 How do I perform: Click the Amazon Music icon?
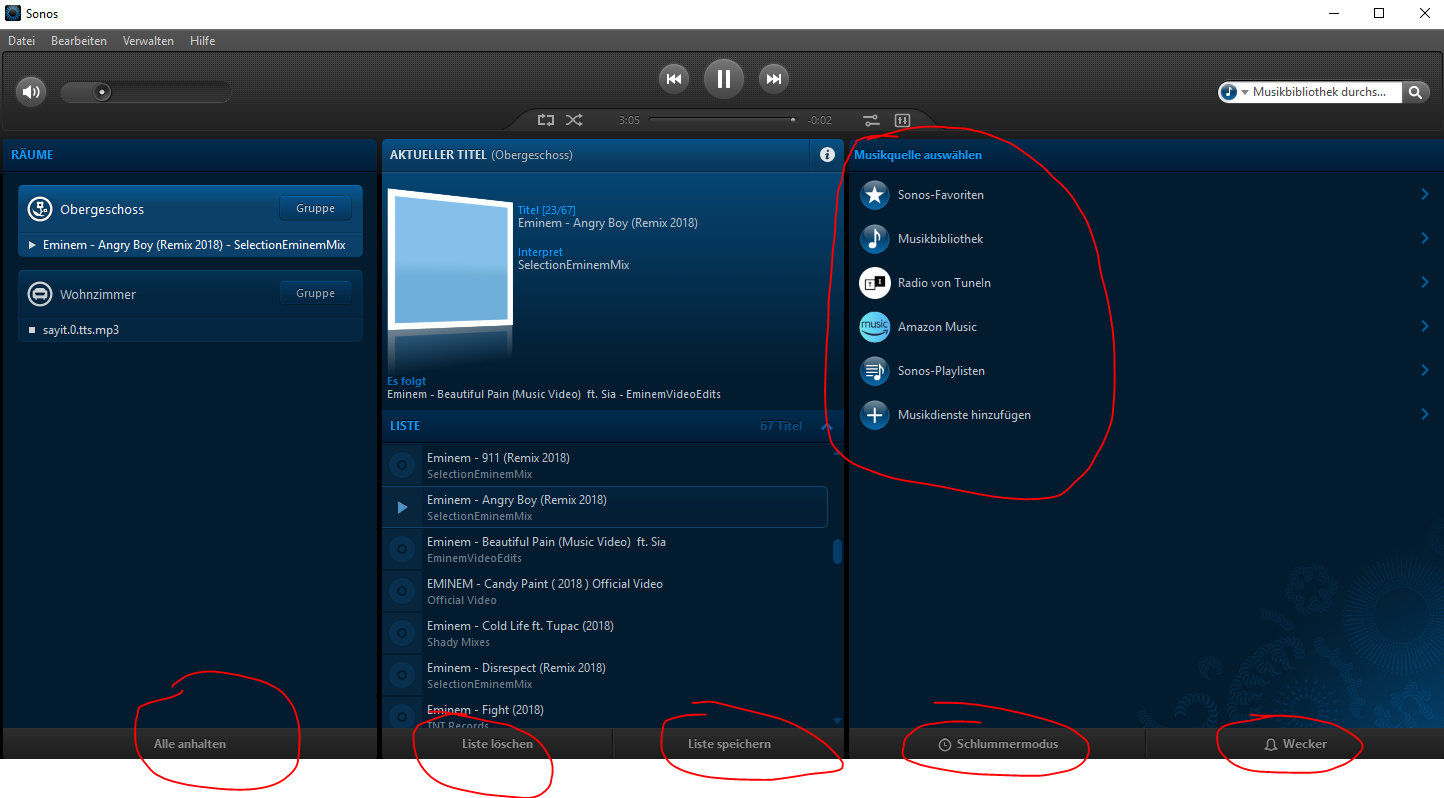pyautogui.click(x=875, y=327)
